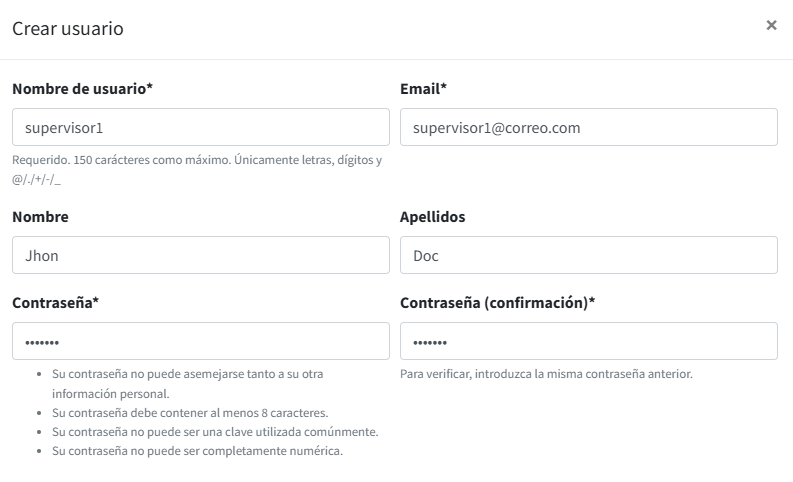Viewport: 793px width, 482px height.
Task: Select the Nombre field with Jhon
Action: [200, 255]
